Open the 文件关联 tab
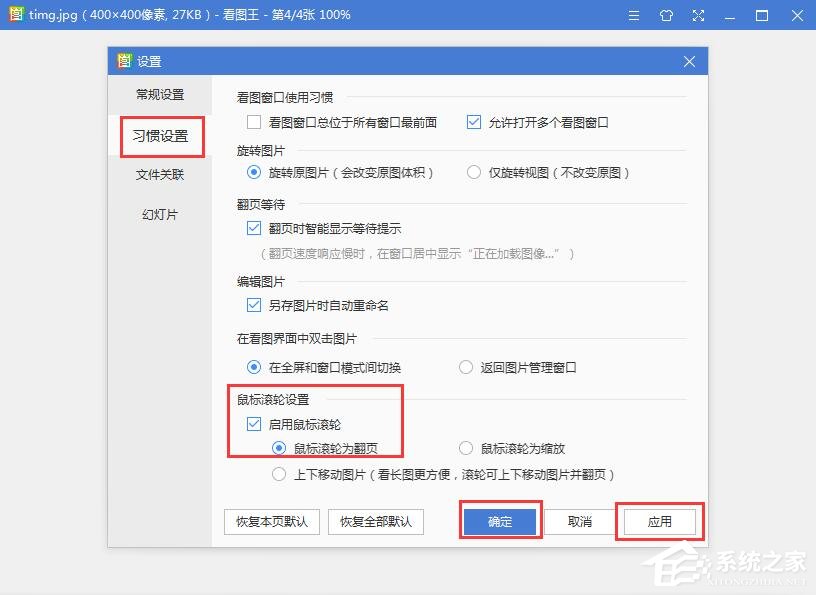Image resolution: width=816 pixels, height=595 pixels. (x=160, y=175)
